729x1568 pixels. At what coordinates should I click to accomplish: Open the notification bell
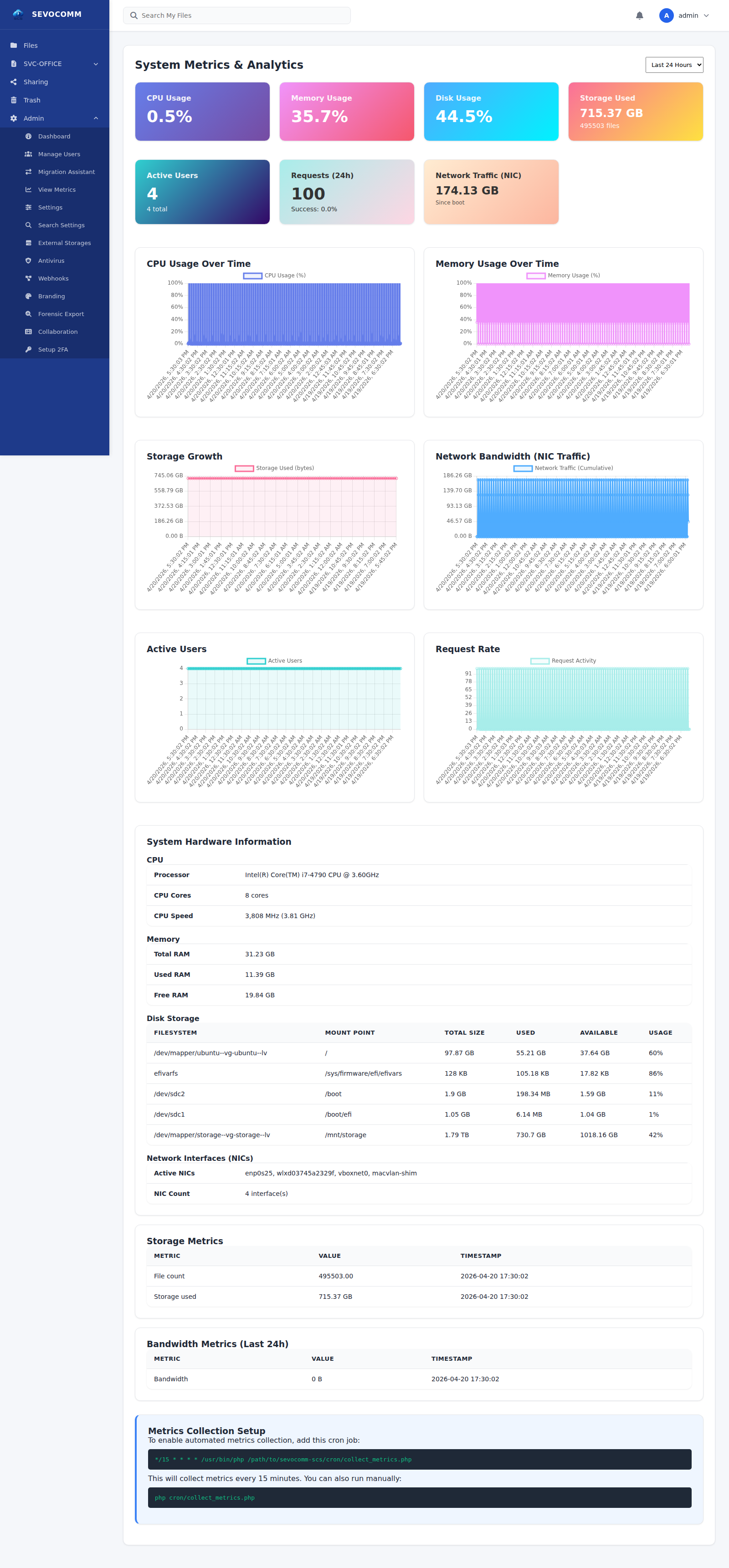point(639,15)
